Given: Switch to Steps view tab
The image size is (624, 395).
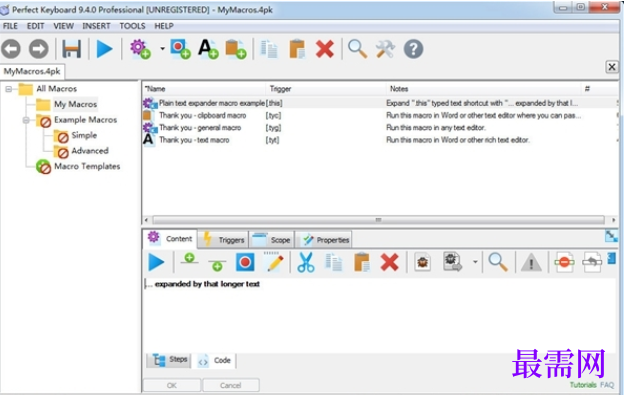Looking at the screenshot, I should pos(170,360).
